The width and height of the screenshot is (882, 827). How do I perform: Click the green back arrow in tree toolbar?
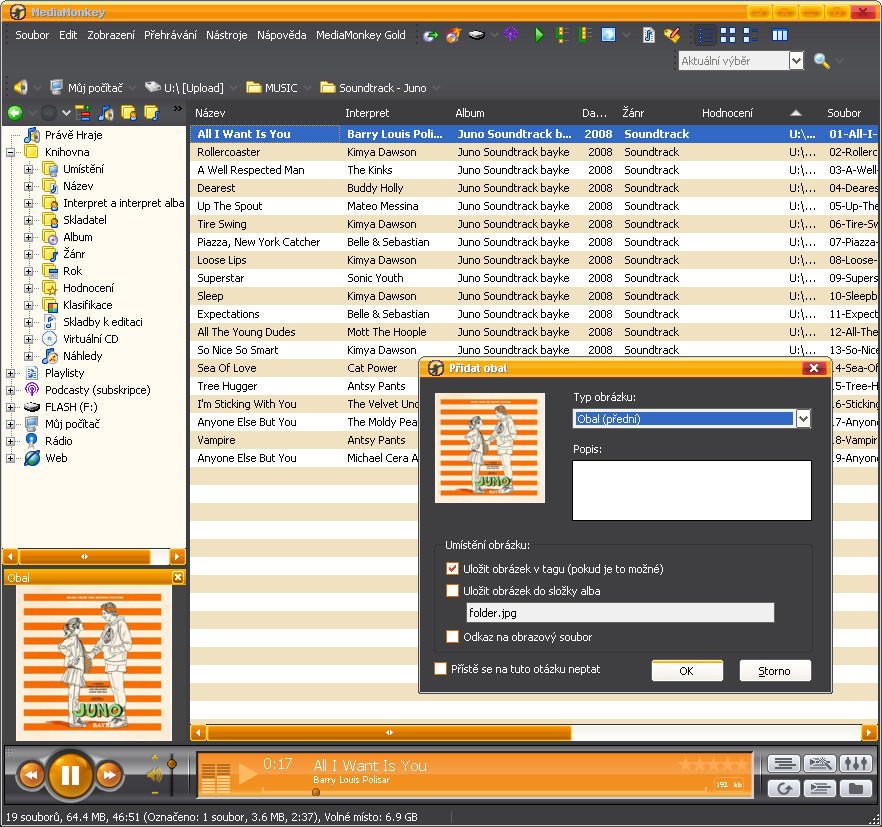coord(15,113)
